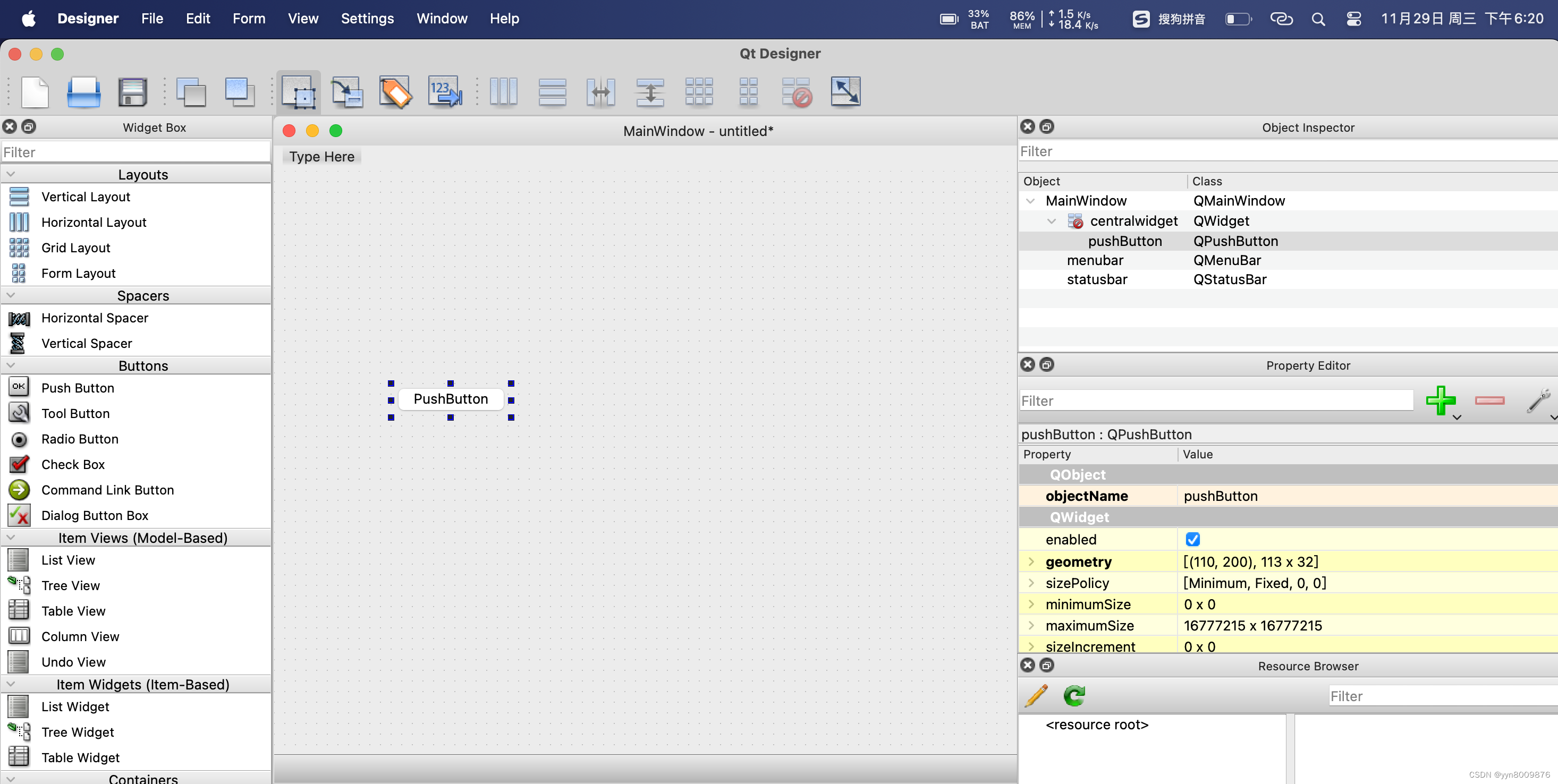Select the Edit Widgets mode icon
This screenshot has width=1558, height=784.
(298, 92)
